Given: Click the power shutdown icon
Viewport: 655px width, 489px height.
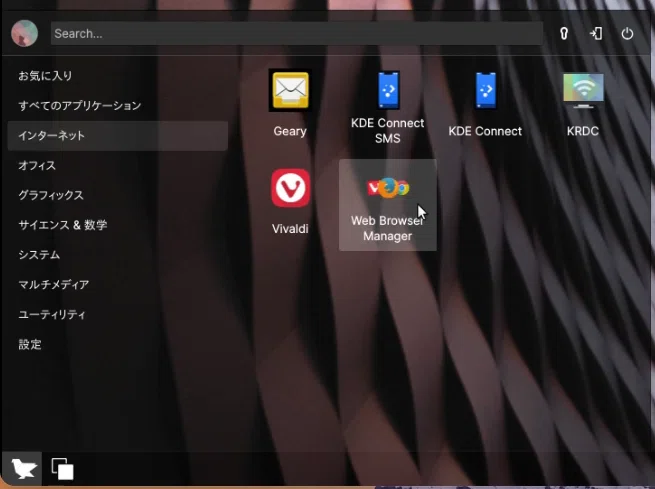Looking at the screenshot, I should click(627, 33).
